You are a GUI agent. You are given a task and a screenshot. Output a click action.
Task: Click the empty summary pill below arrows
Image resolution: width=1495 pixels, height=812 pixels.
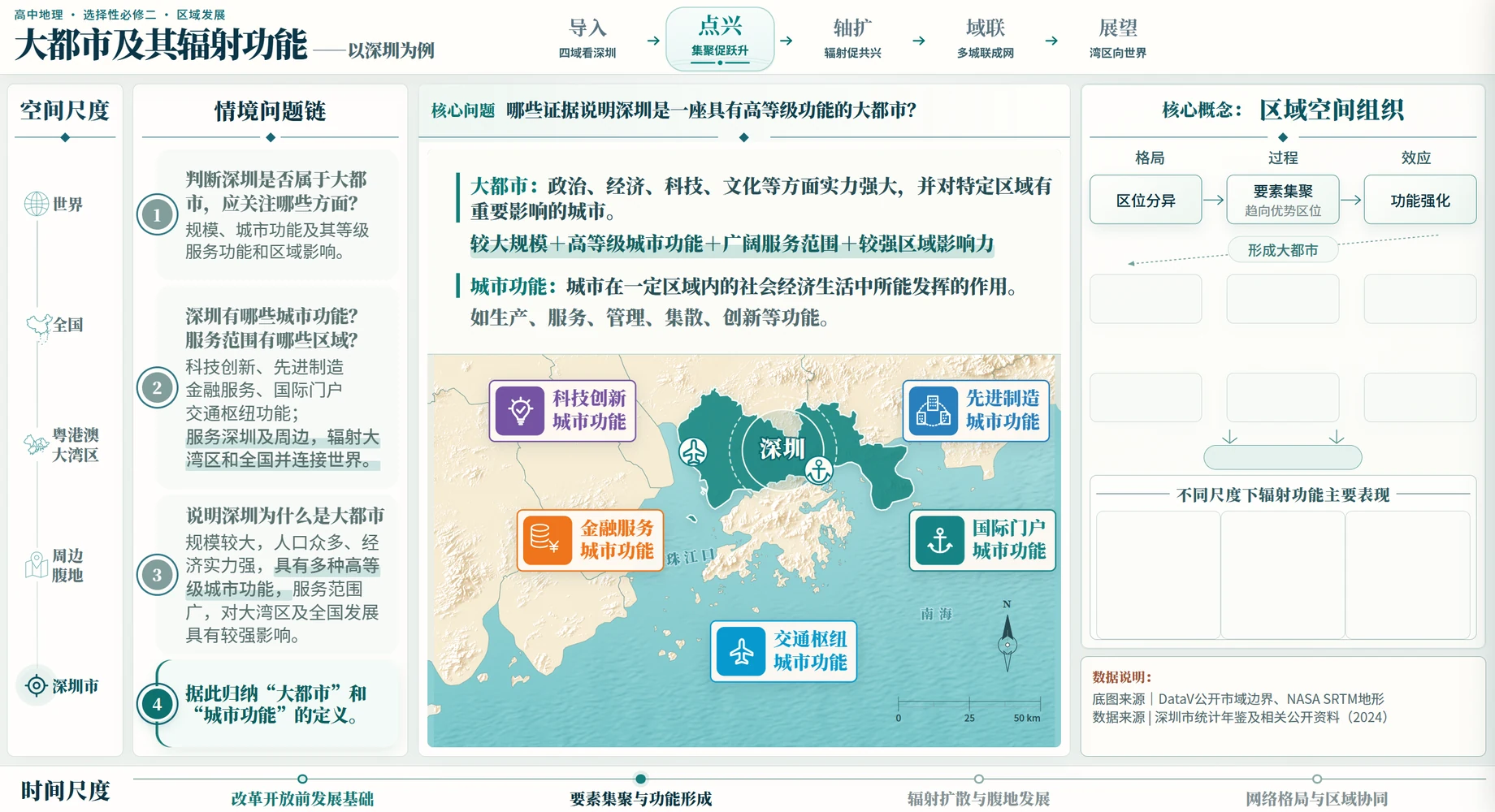1283,457
